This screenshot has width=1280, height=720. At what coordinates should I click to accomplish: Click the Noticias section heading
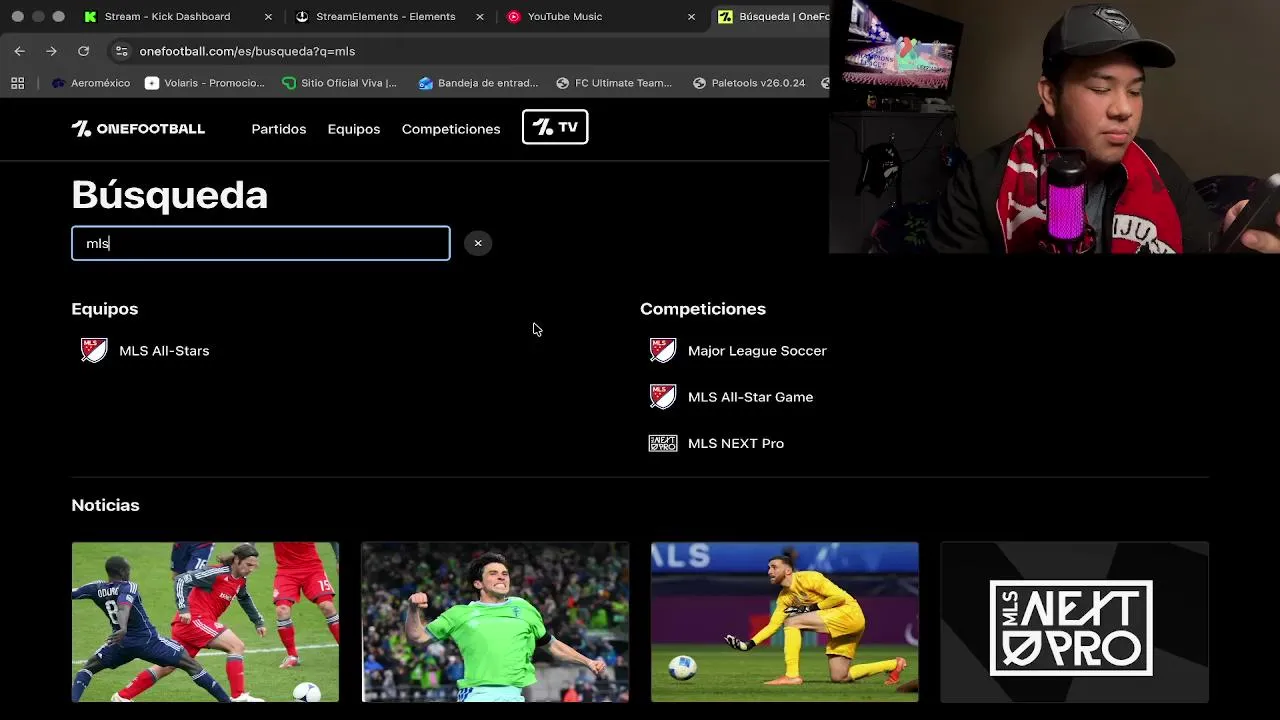[105, 505]
